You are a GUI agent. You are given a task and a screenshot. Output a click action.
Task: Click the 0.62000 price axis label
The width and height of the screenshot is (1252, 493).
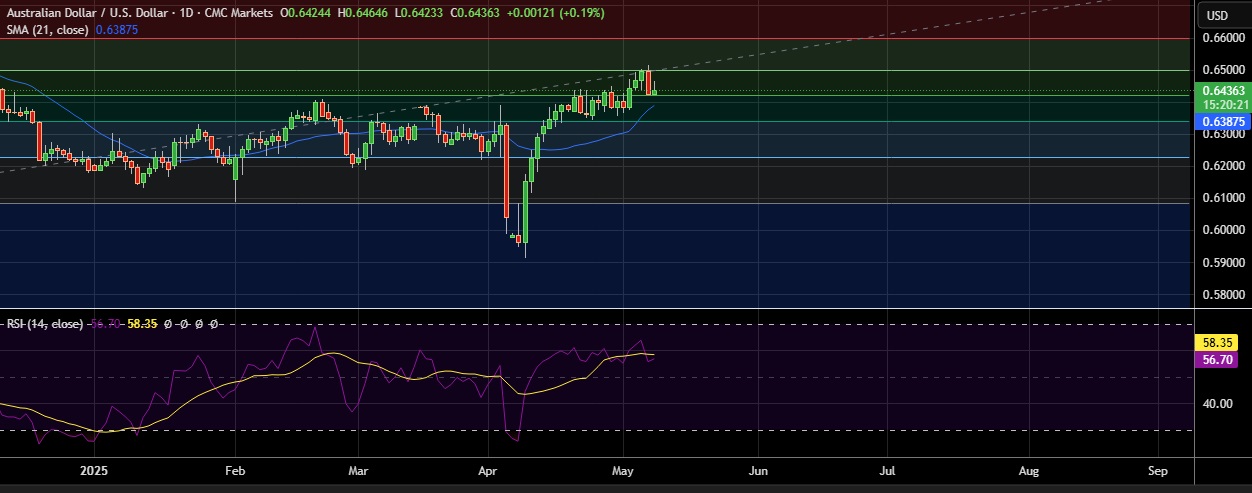coord(1222,166)
